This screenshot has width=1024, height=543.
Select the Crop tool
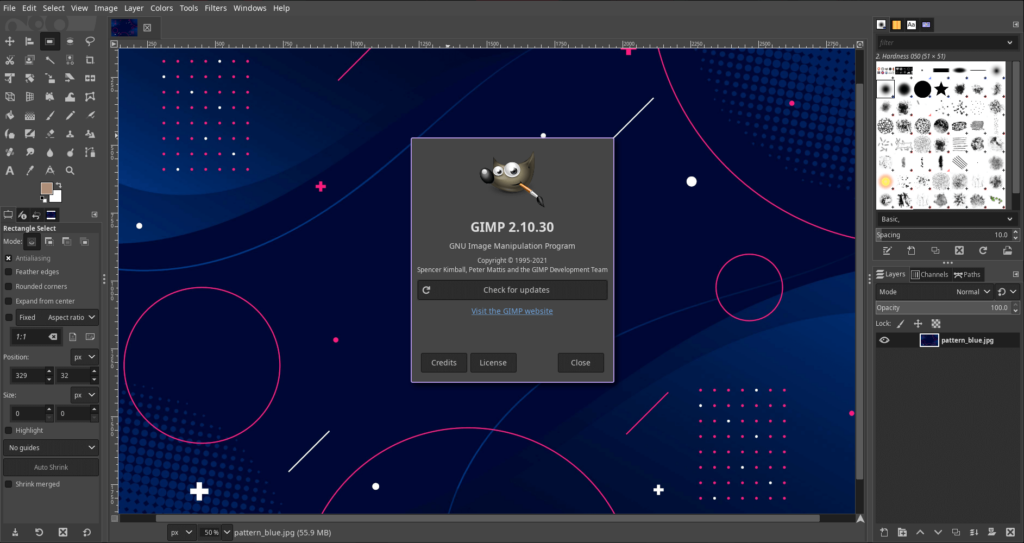(90, 60)
